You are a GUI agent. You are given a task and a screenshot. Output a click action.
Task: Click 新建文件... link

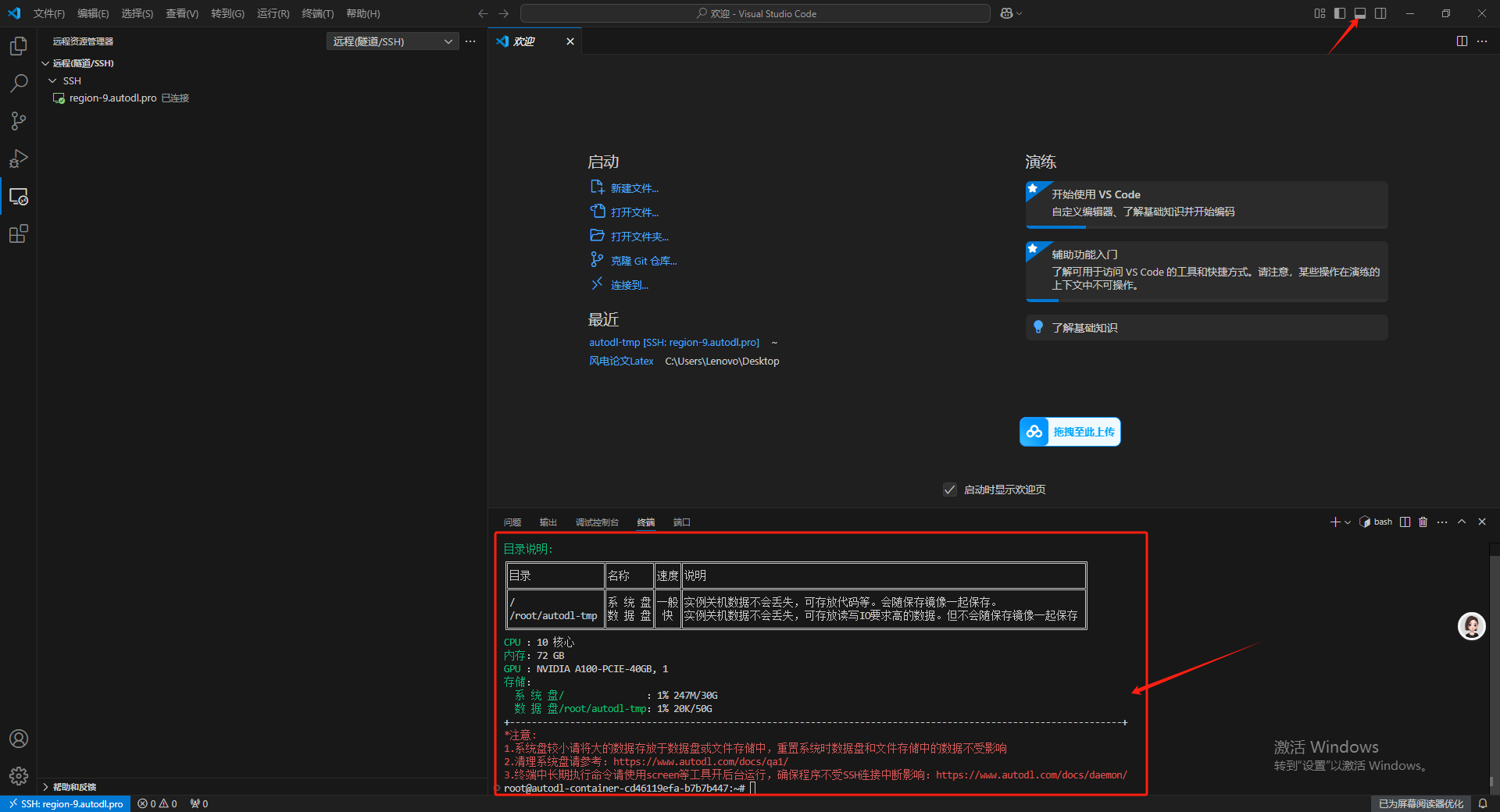click(x=634, y=188)
